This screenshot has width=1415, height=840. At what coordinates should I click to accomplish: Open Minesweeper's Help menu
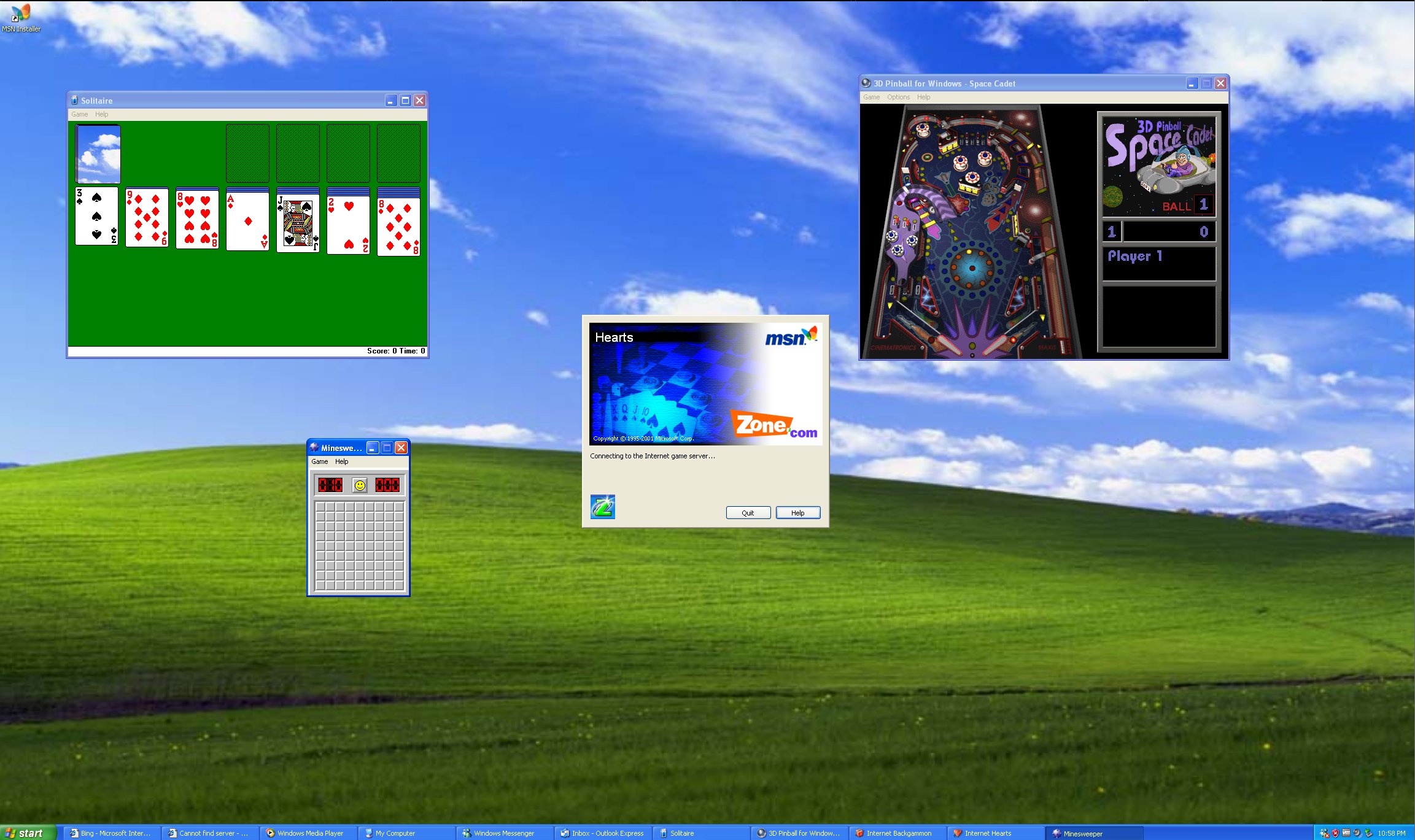[x=341, y=461]
